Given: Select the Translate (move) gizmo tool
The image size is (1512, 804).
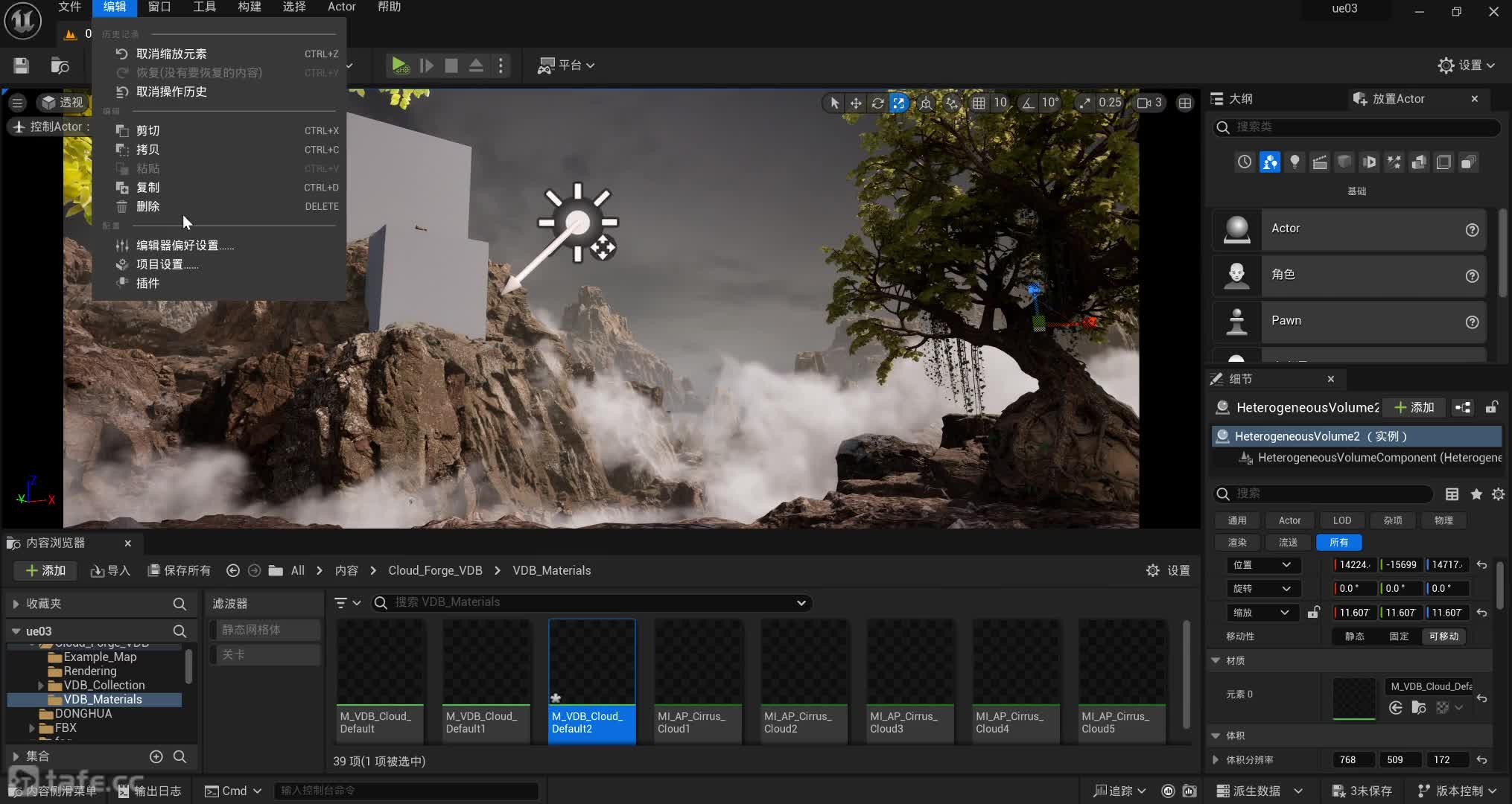Looking at the screenshot, I should click(856, 103).
